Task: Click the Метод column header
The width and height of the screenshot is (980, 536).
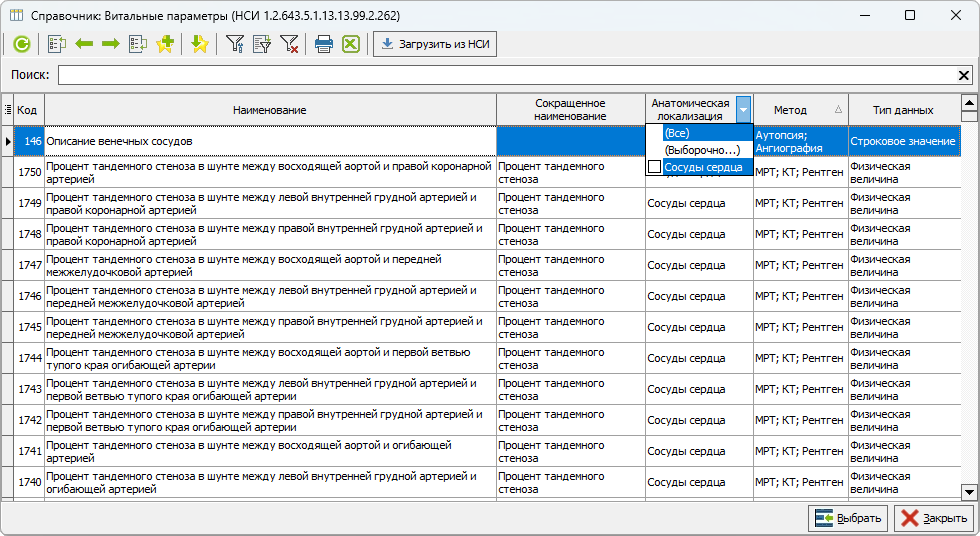Action: (x=801, y=110)
